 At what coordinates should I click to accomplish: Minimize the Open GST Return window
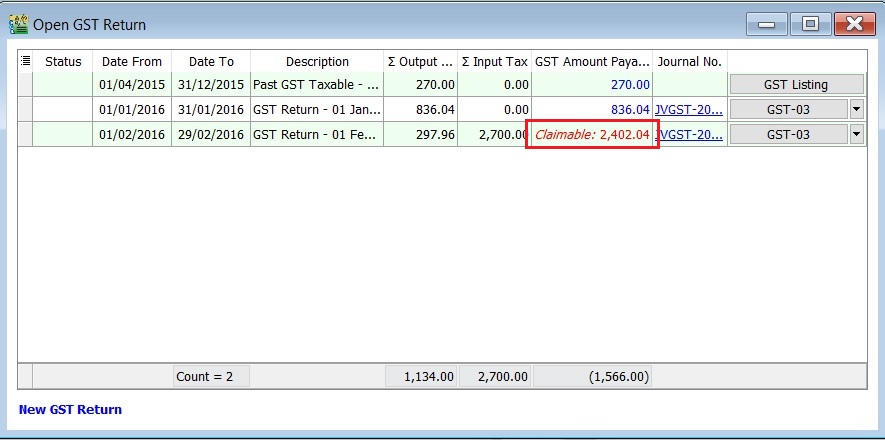[767, 24]
